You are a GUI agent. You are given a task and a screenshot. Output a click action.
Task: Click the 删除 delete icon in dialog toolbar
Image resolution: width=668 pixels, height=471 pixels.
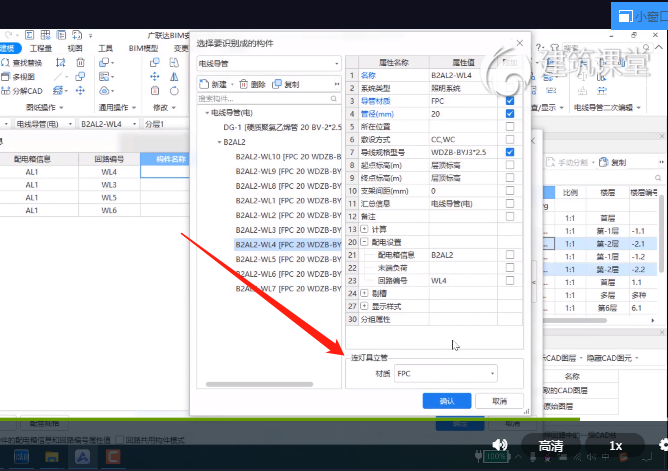click(243, 84)
